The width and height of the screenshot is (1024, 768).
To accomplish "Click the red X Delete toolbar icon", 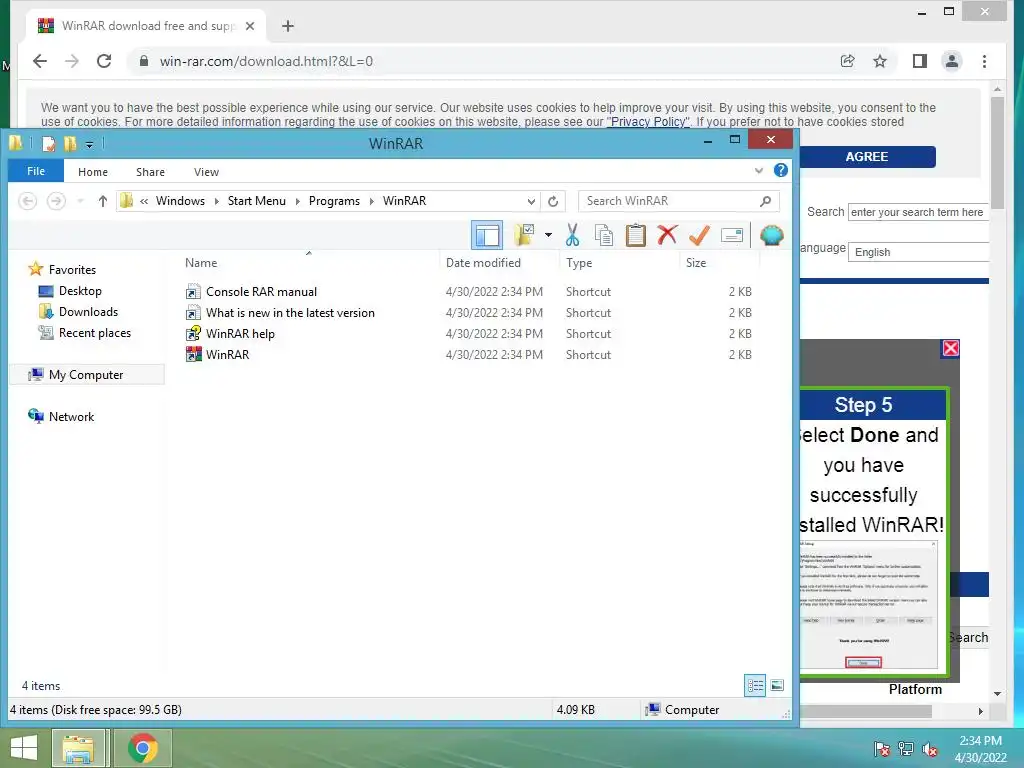I will [667, 234].
